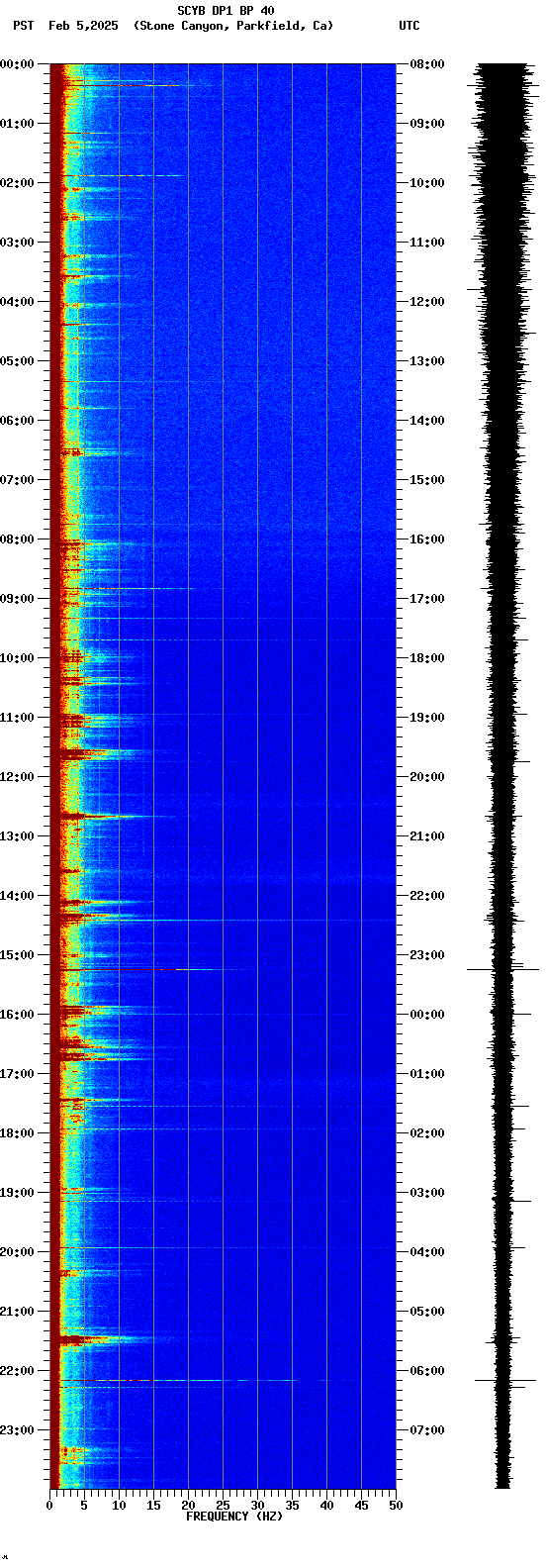The height and width of the screenshot is (1568, 546).
Task: Click the right-axis UTC label '13:00'
Action: [x=427, y=361]
